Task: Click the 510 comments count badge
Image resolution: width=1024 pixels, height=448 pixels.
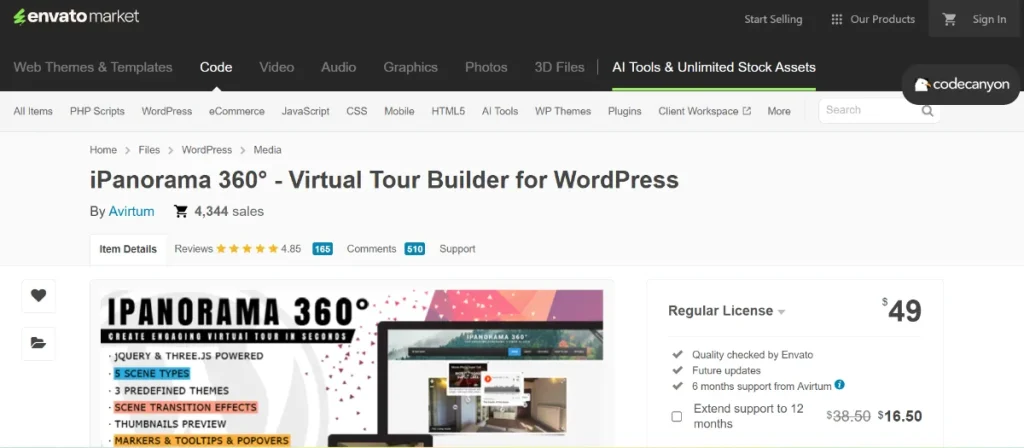Action: (415, 249)
